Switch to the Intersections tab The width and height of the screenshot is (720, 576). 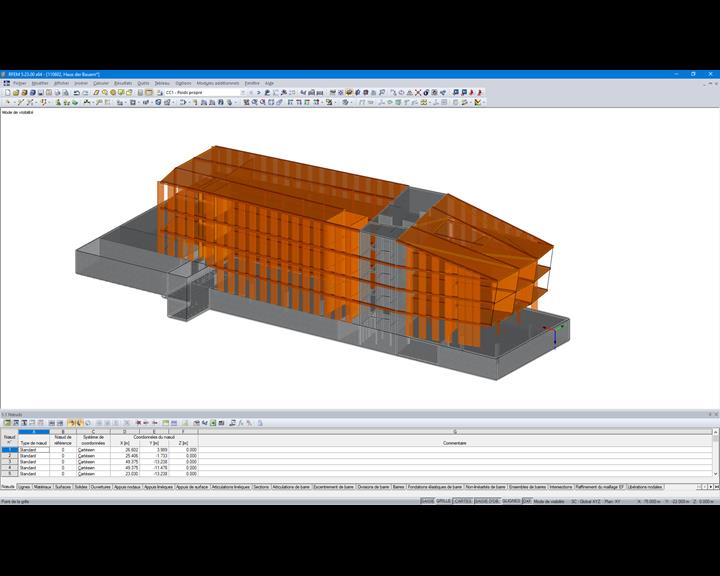[561, 486]
